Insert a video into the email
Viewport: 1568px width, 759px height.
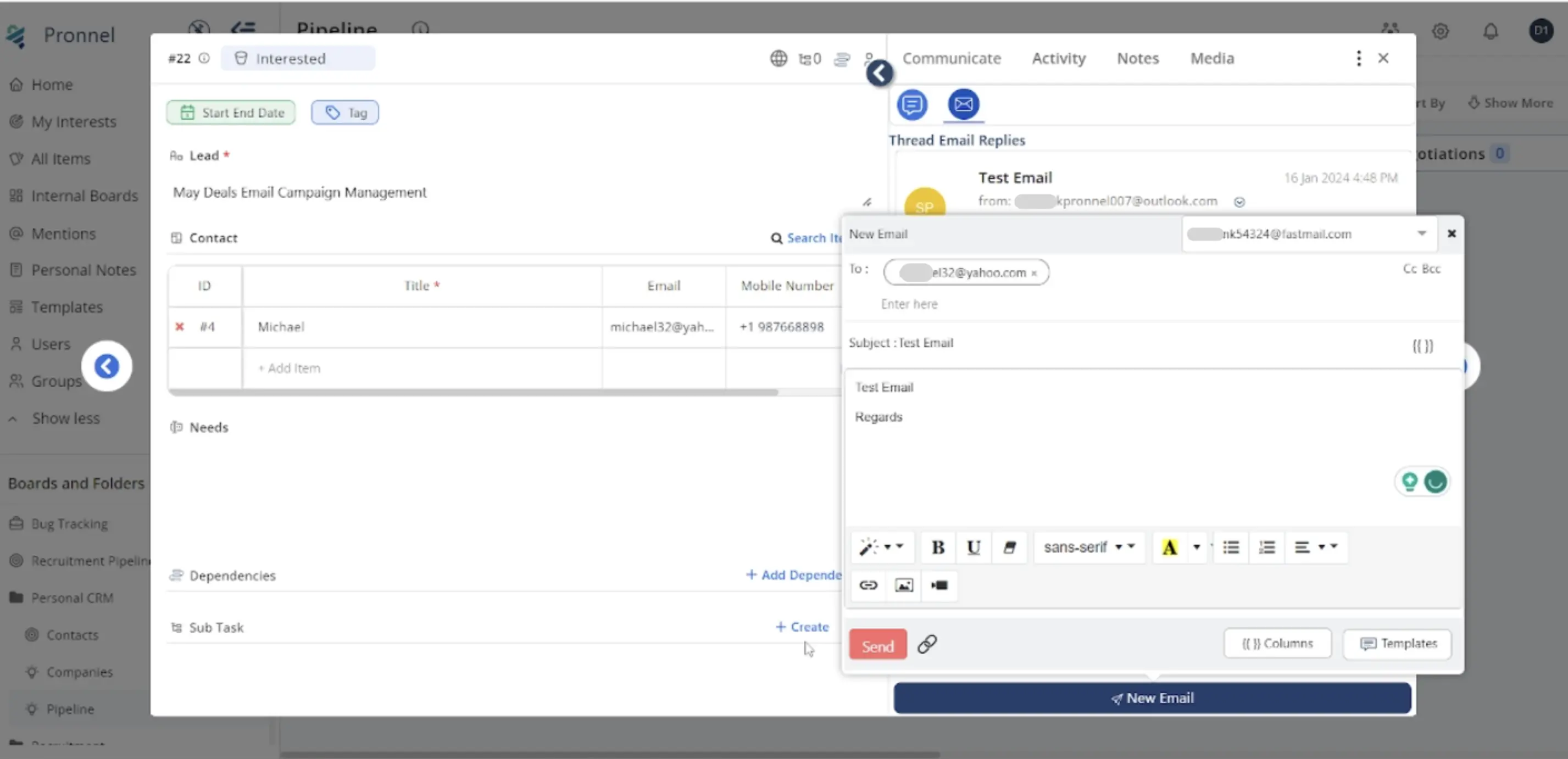click(x=939, y=585)
